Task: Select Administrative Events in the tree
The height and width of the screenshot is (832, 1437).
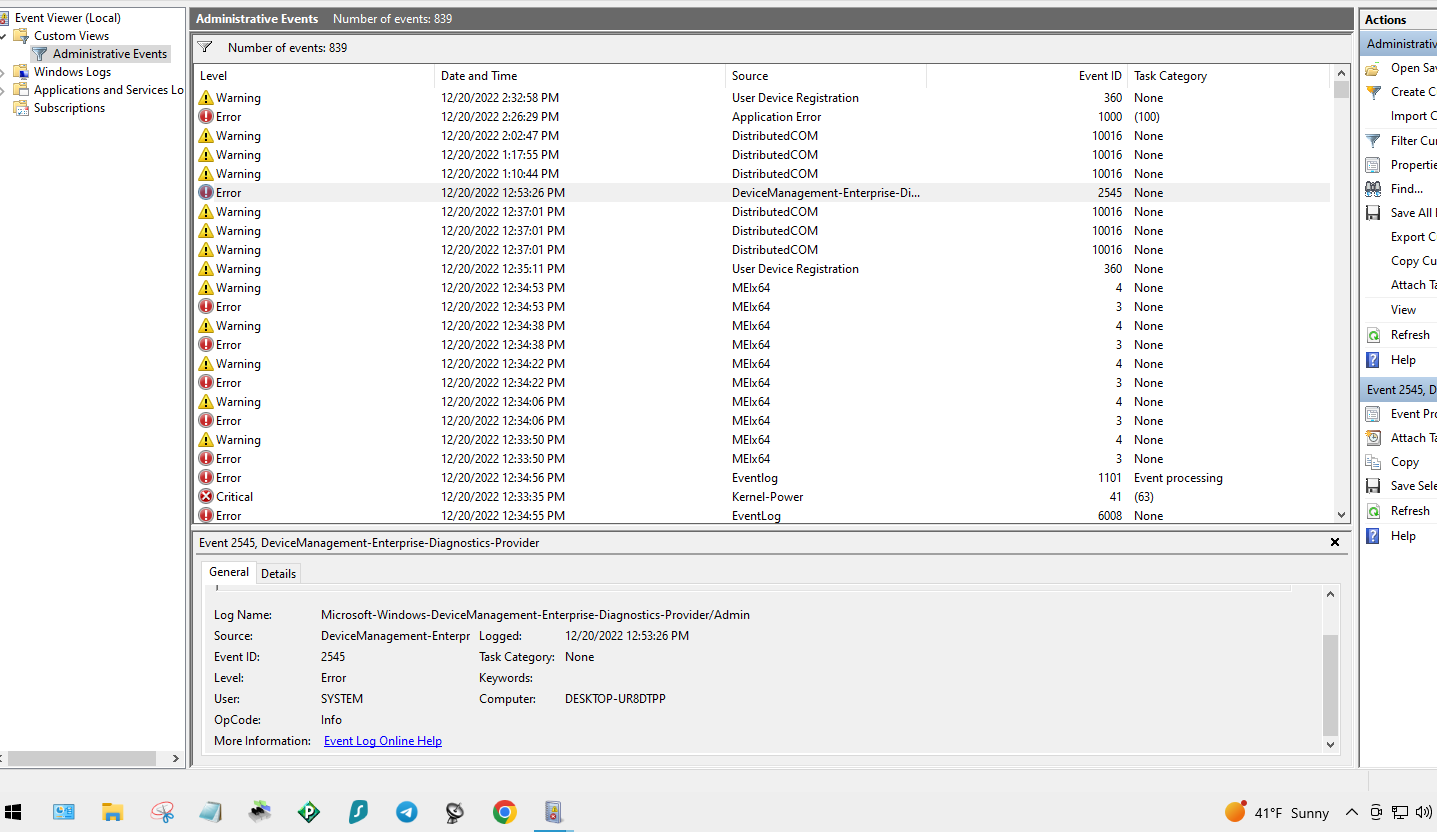Action: [110, 54]
